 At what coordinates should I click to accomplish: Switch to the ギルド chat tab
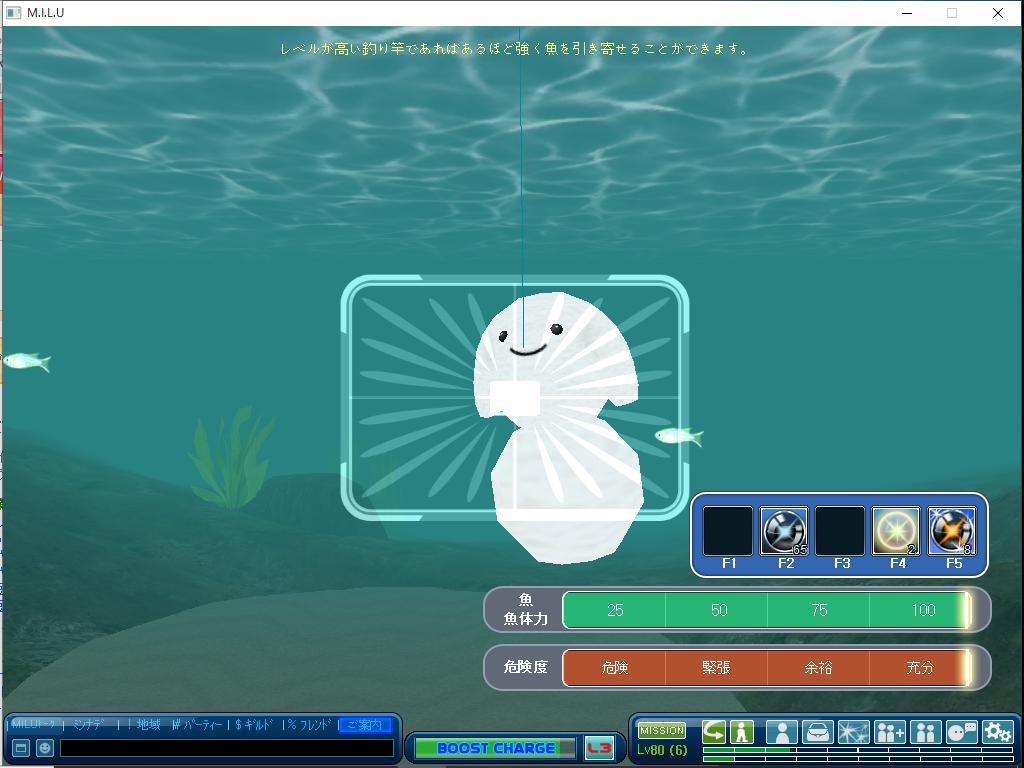pos(253,724)
